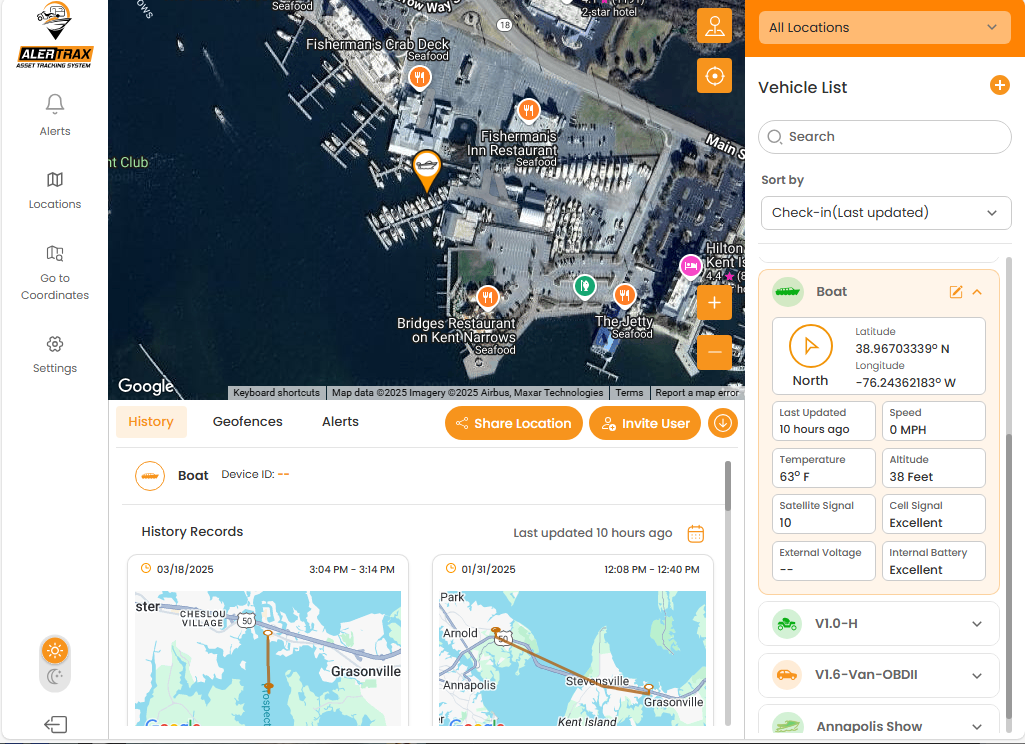
Task: Expand the V1.0-H vehicle entry
Action: click(x=977, y=624)
